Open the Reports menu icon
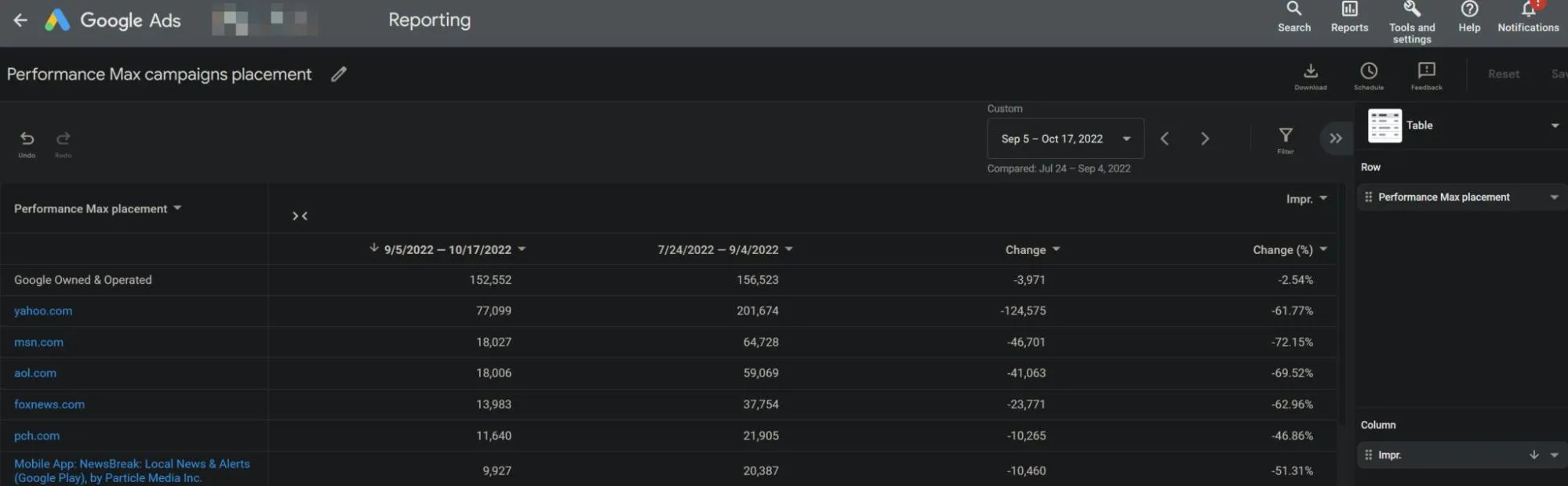 pos(1349,17)
